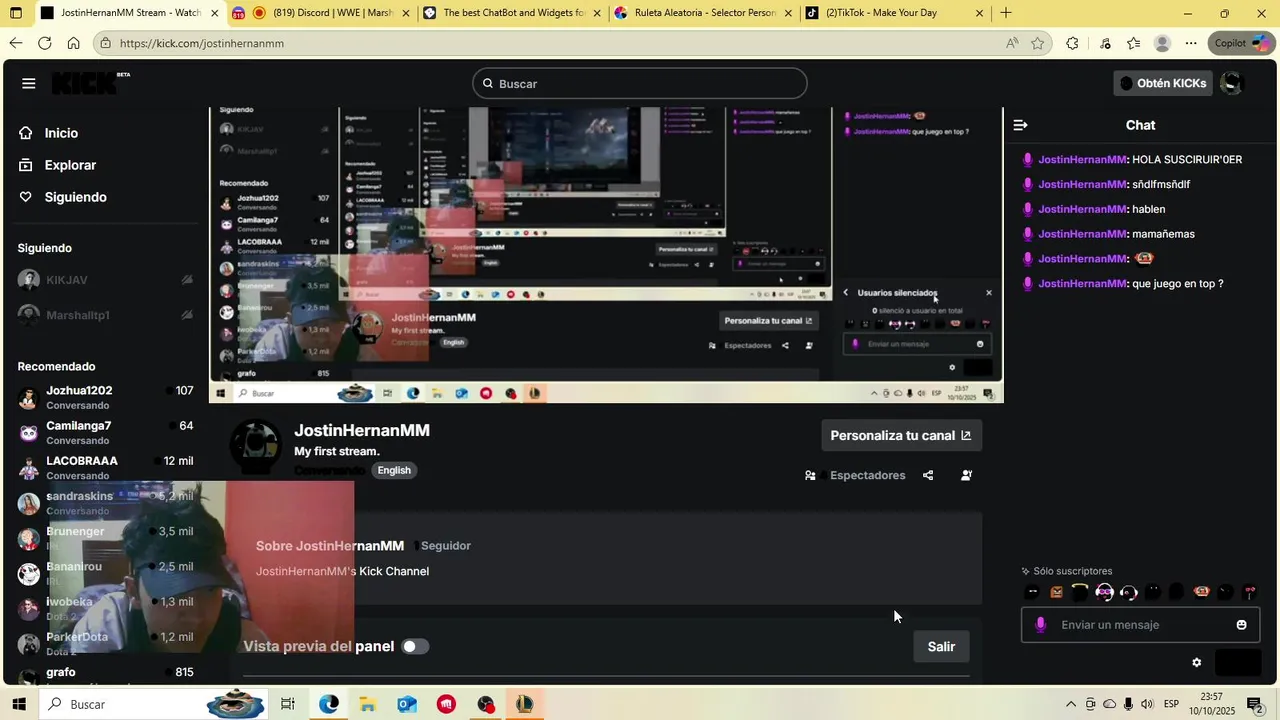Click the Obtén KICKs button
Screen dimensions: 1280x720
click(1163, 83)
